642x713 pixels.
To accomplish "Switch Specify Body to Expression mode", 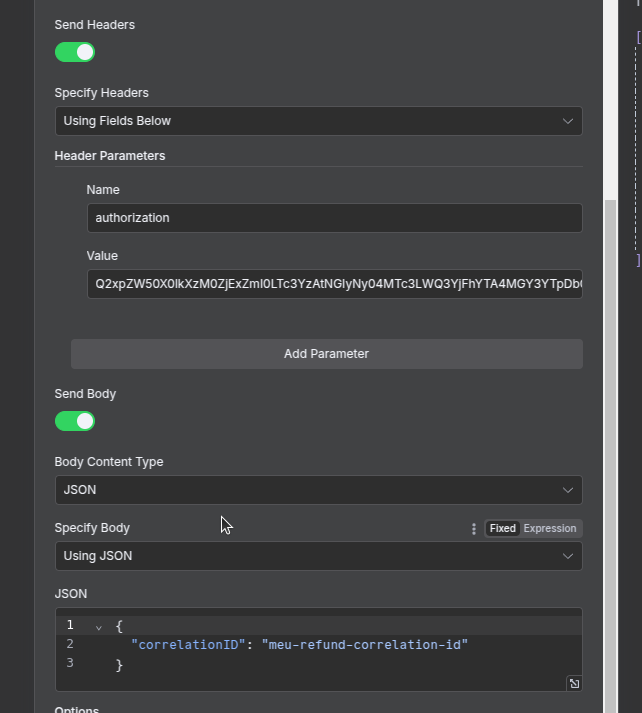I will pos(550,529).
